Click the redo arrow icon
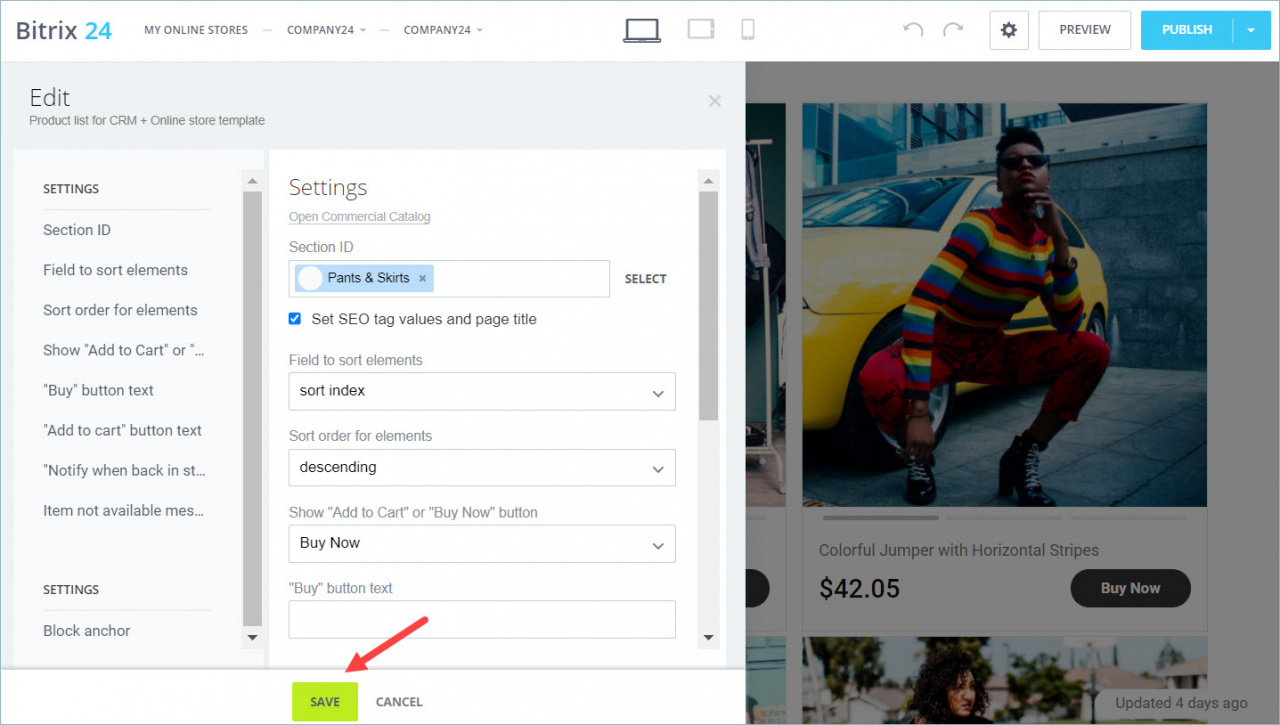This screenshot has width=1280, height=725. coord(953,30)
